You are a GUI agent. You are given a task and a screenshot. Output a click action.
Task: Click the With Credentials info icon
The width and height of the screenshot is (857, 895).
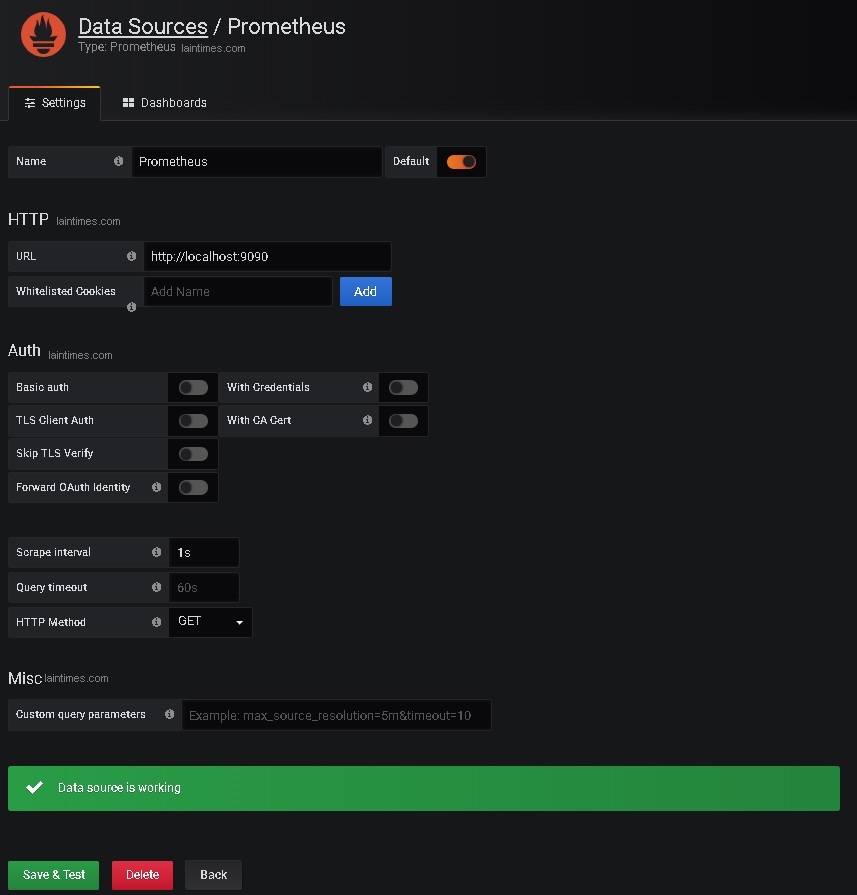coord(367,387)
